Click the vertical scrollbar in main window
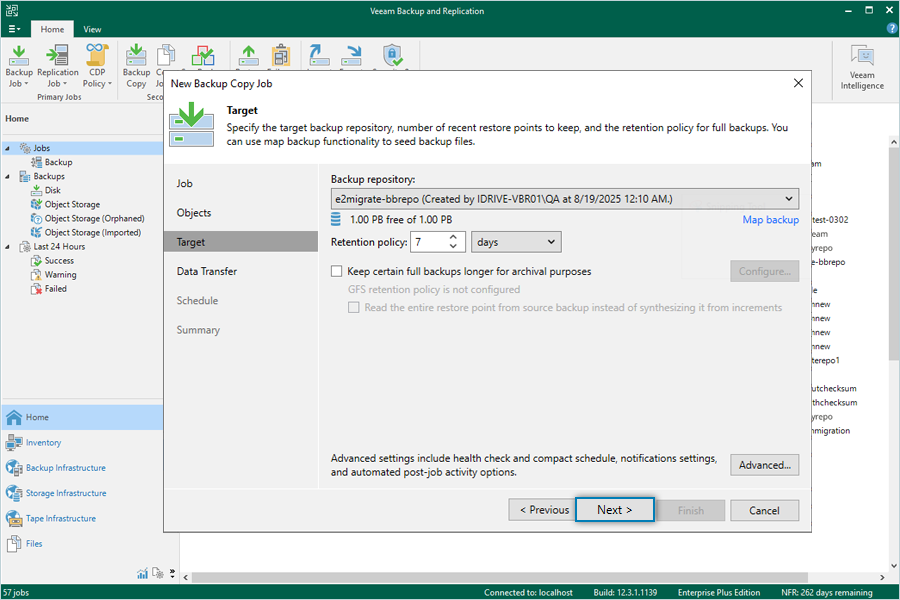This screenshot has height=600, width=900. (x=894, y=256)
